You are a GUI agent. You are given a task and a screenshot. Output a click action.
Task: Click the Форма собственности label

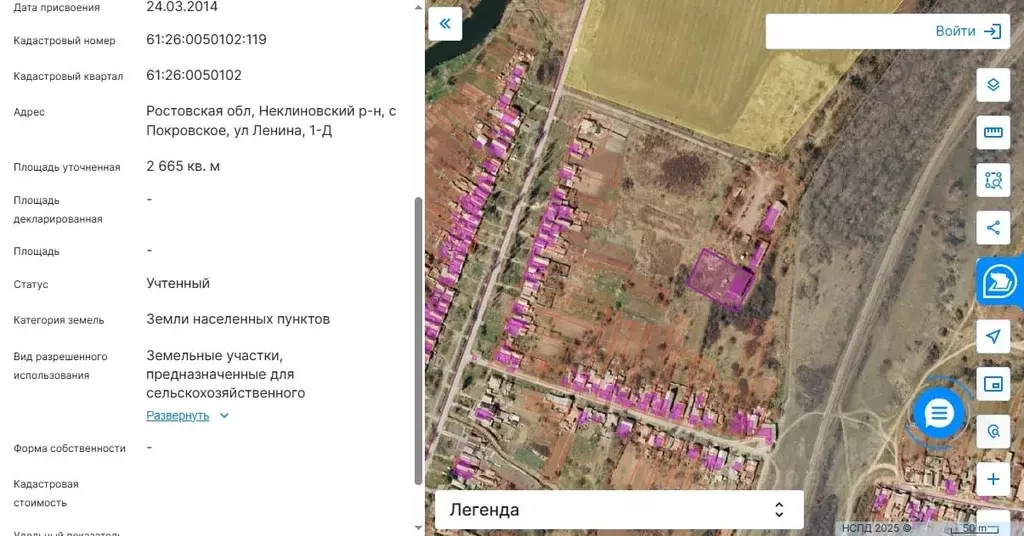tap(69, 449)
